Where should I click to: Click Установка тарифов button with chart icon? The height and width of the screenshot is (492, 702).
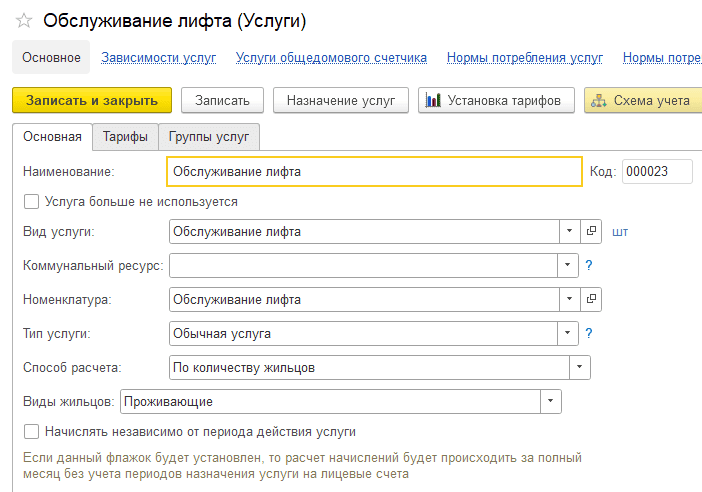(496, 100)
